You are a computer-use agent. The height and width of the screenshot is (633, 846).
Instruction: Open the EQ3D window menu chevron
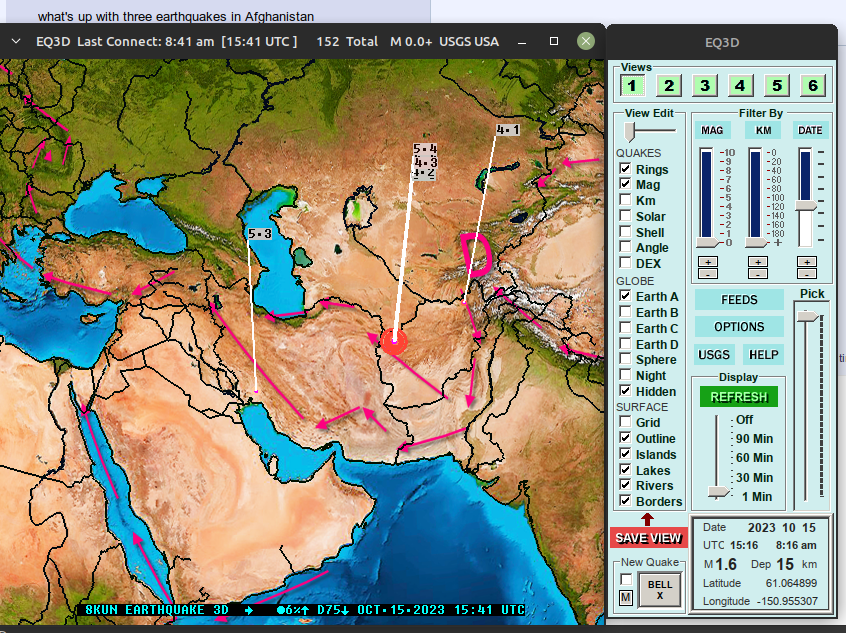click(x=16, y=41)
